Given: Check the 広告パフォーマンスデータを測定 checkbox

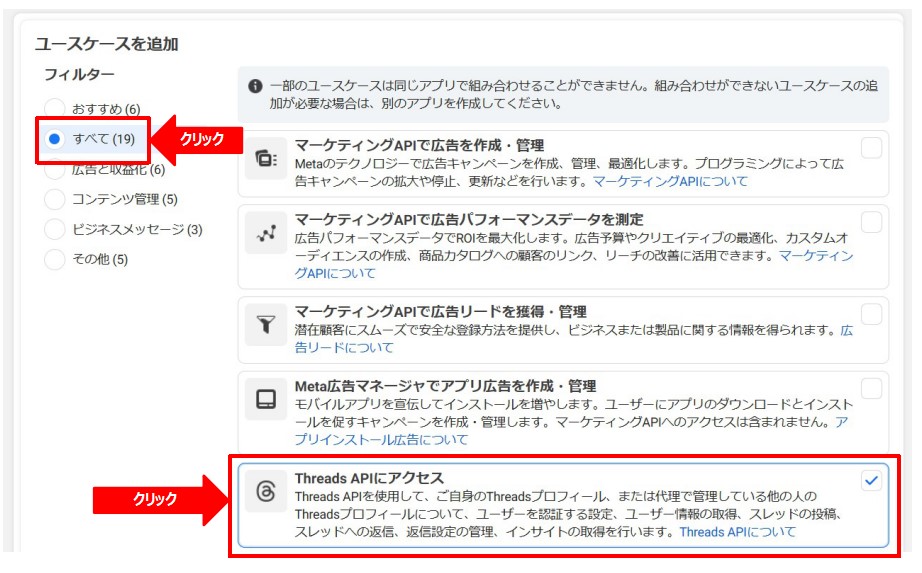Looking at the screenshot, I should (x=871, y=222).
